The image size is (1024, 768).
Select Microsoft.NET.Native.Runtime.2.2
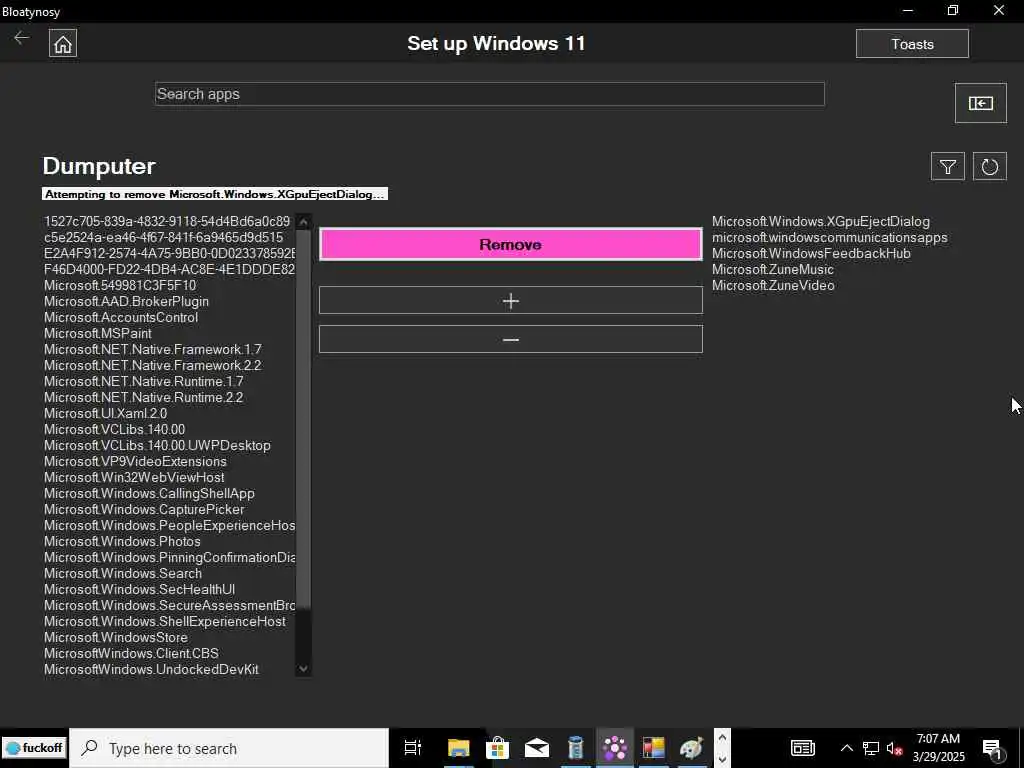coord(144,398)
